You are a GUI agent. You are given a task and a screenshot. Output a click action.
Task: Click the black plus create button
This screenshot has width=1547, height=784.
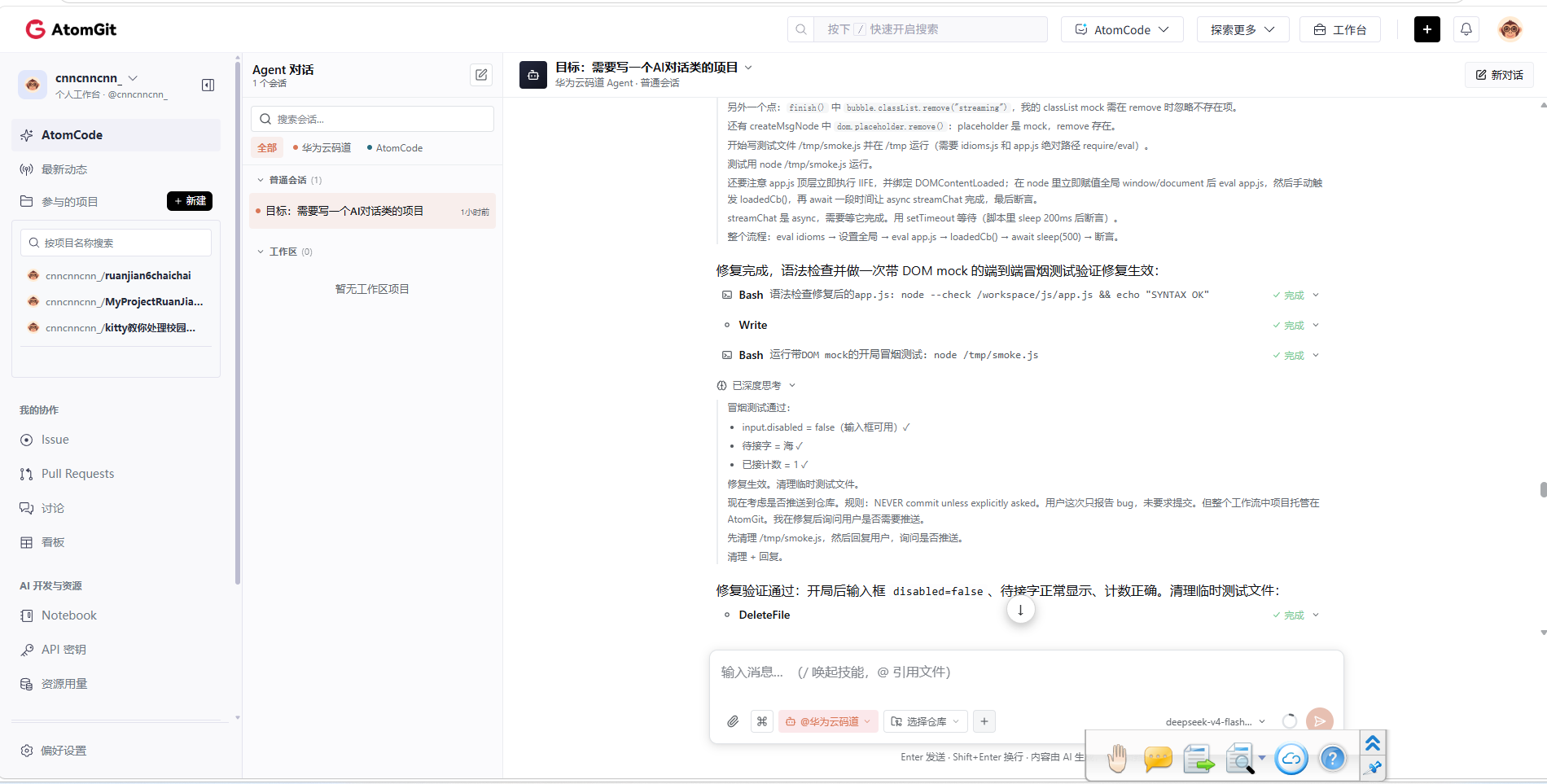click(x=1426, y=29)
